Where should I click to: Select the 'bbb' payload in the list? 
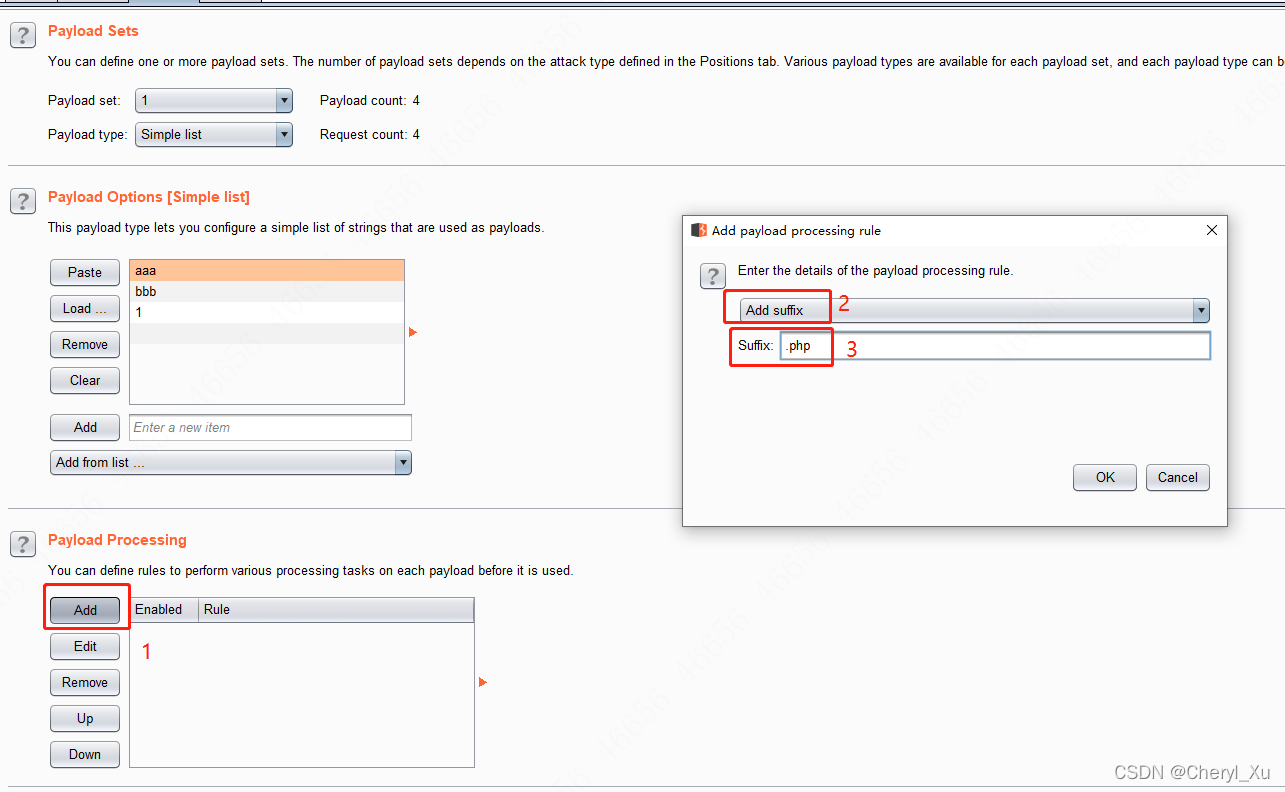[267, 291]
